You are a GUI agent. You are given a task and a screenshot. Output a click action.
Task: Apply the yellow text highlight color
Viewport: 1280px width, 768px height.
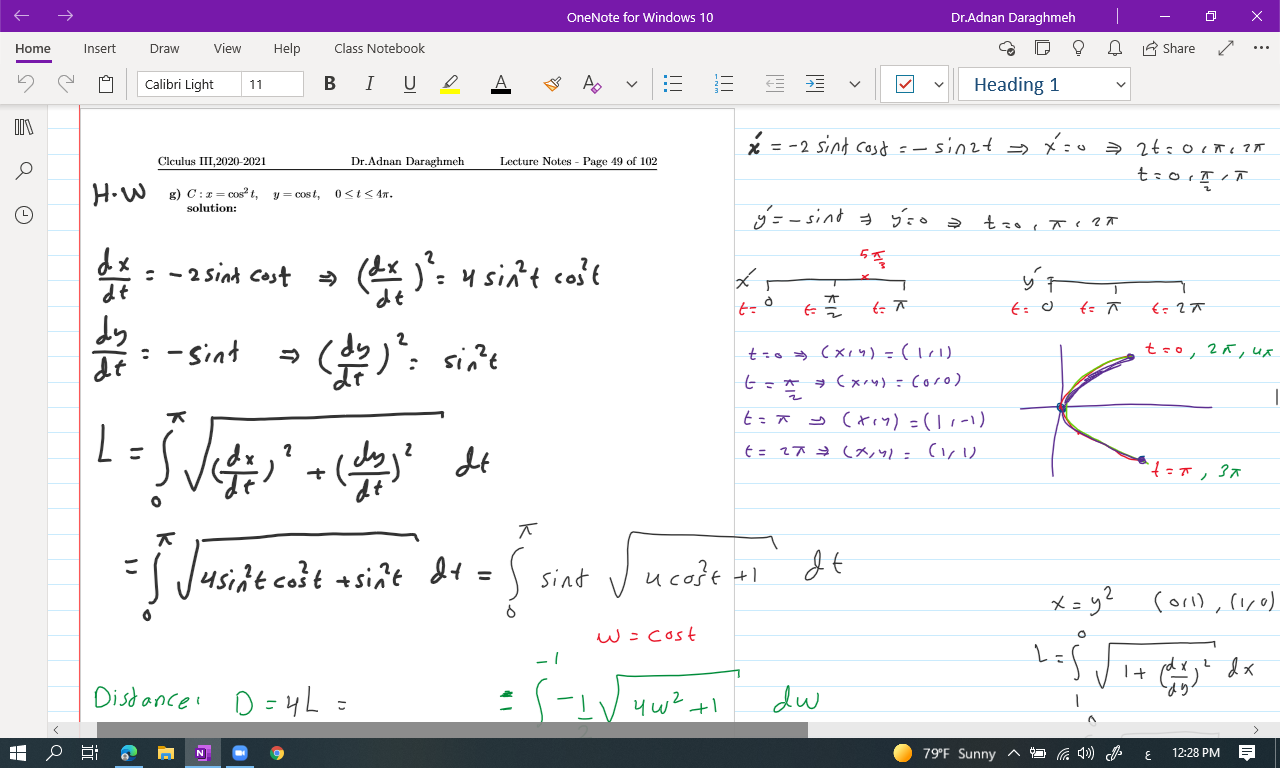[x=450, y=84]
